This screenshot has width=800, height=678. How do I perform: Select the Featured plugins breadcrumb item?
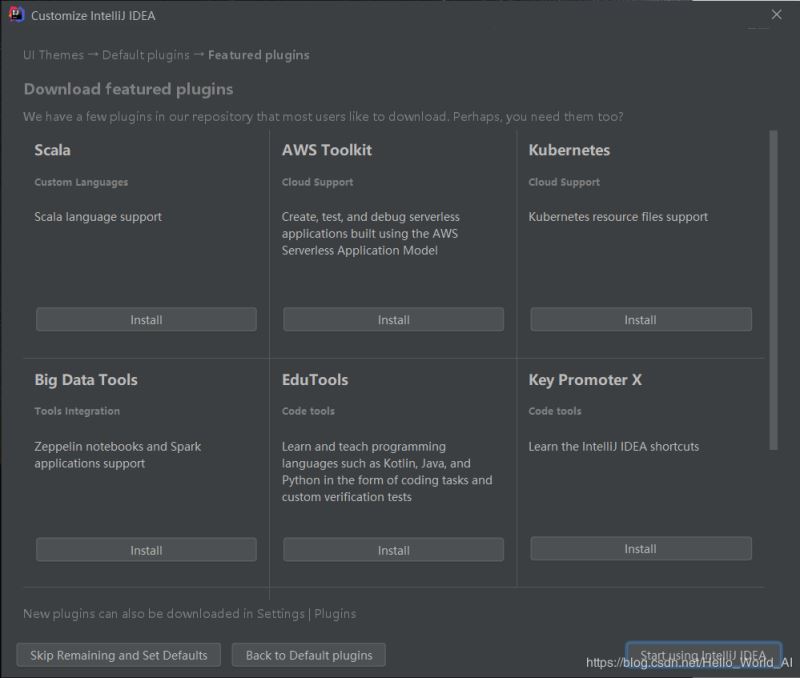click(257, 55)
